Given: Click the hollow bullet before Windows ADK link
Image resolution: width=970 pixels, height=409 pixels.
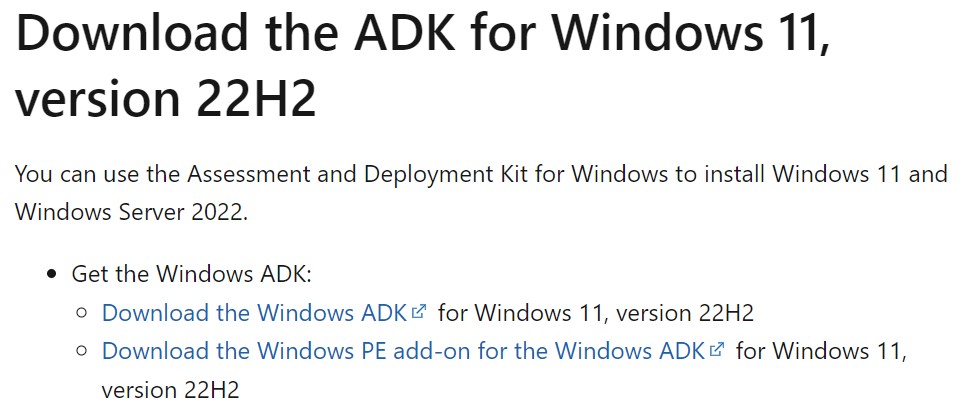Looking at the screenshot, I should (x=82, y=313).
